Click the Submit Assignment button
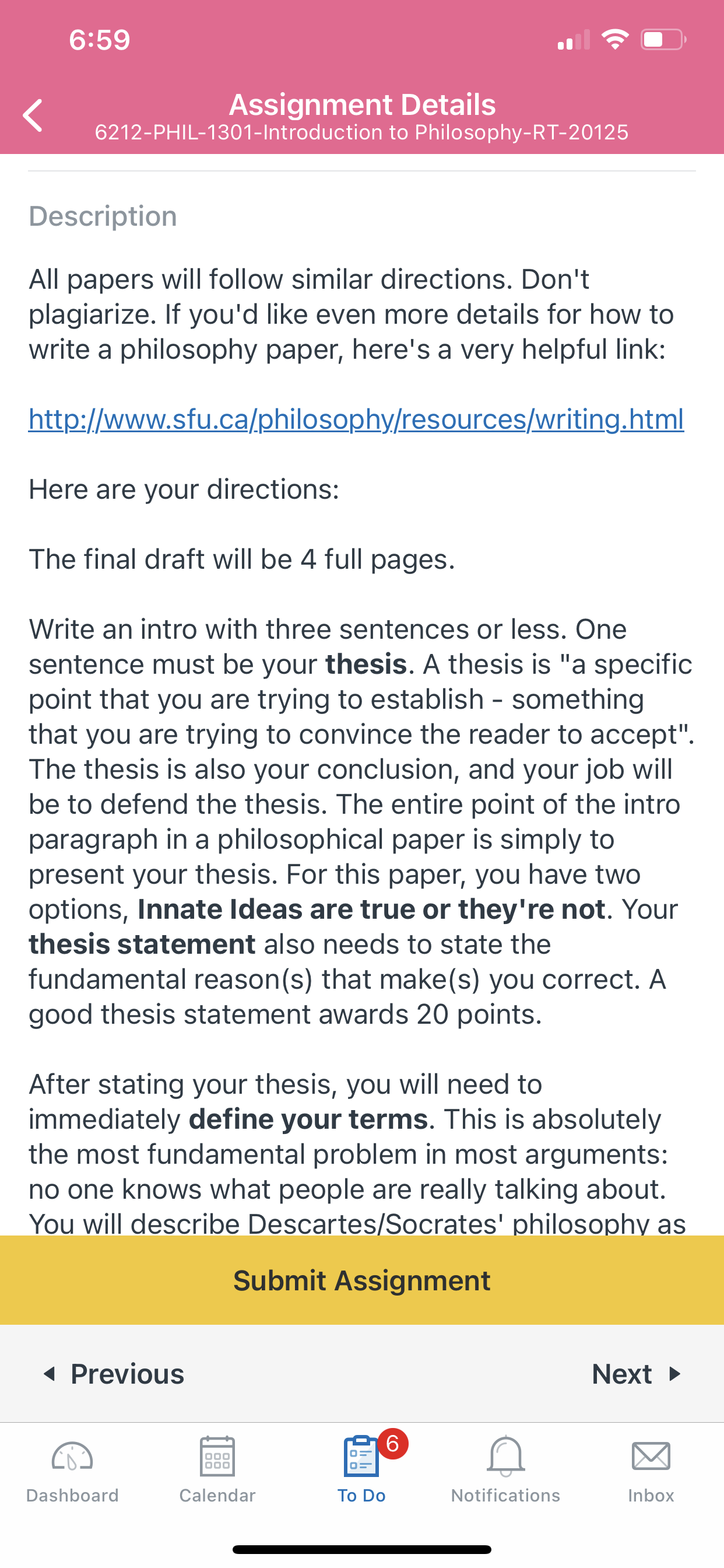Viewport: 724px width, 1568px height. click(x=362, y=1280)
